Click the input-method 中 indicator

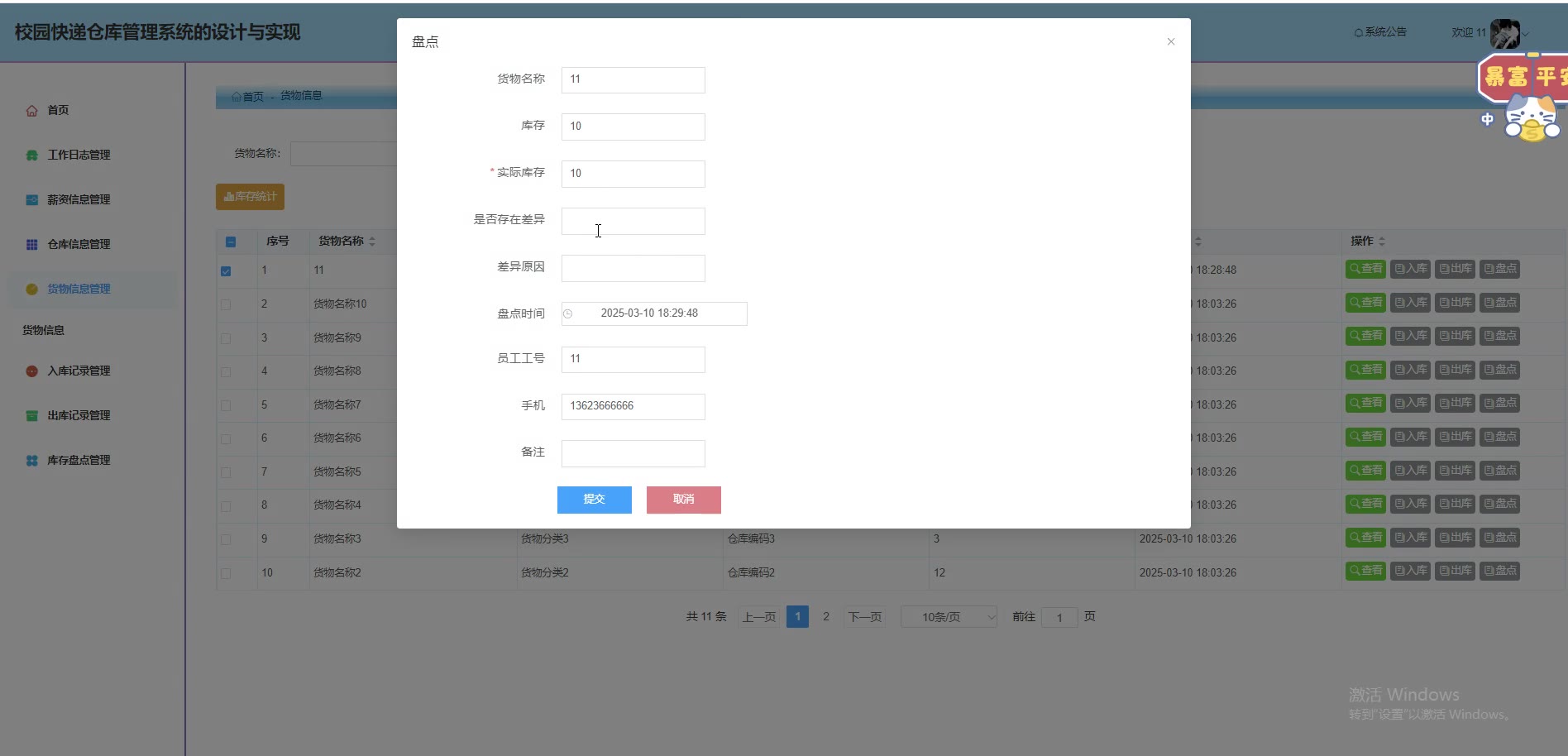[x=1487, y=120]
